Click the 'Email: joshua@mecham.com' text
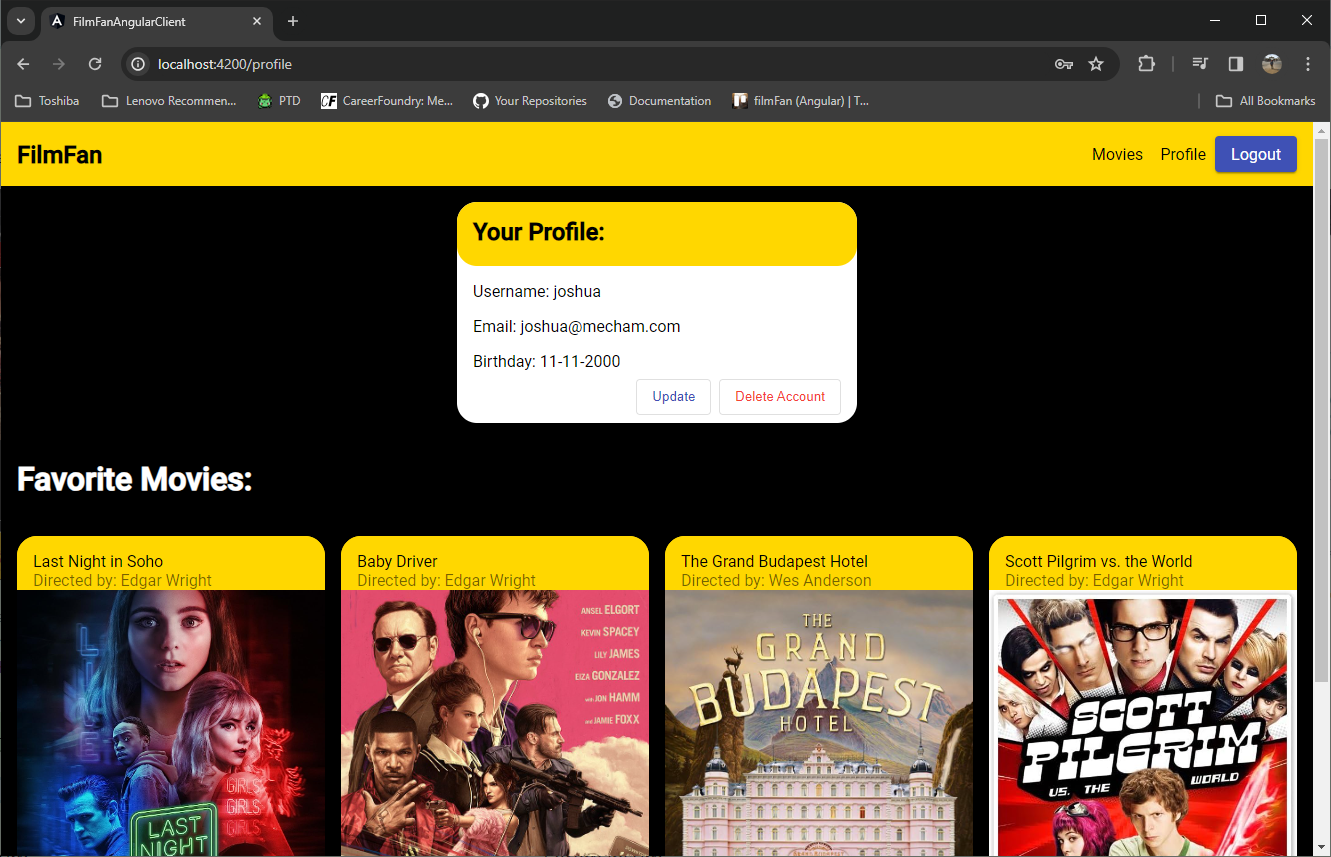 tap(577, 327)
